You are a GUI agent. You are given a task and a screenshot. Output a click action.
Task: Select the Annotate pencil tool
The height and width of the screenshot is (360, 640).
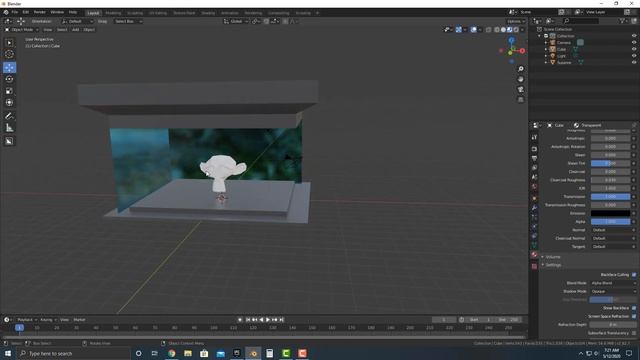click(x=9, y=116)
